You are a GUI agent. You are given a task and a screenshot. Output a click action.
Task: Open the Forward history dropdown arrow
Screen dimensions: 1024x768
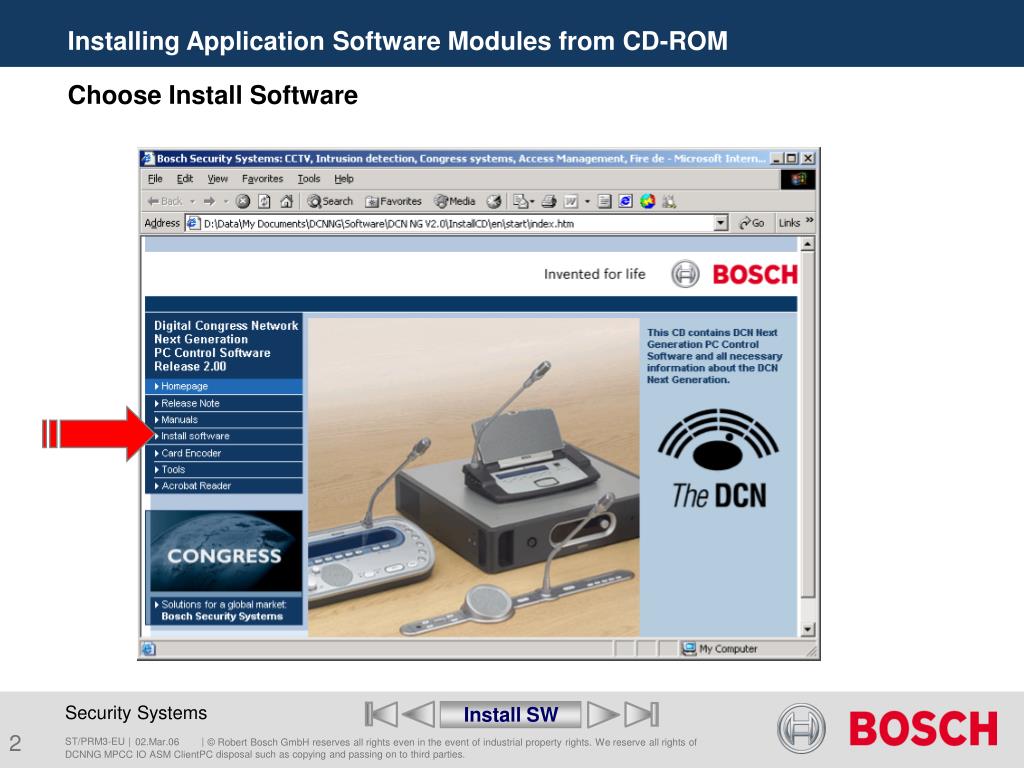[226, 201]
